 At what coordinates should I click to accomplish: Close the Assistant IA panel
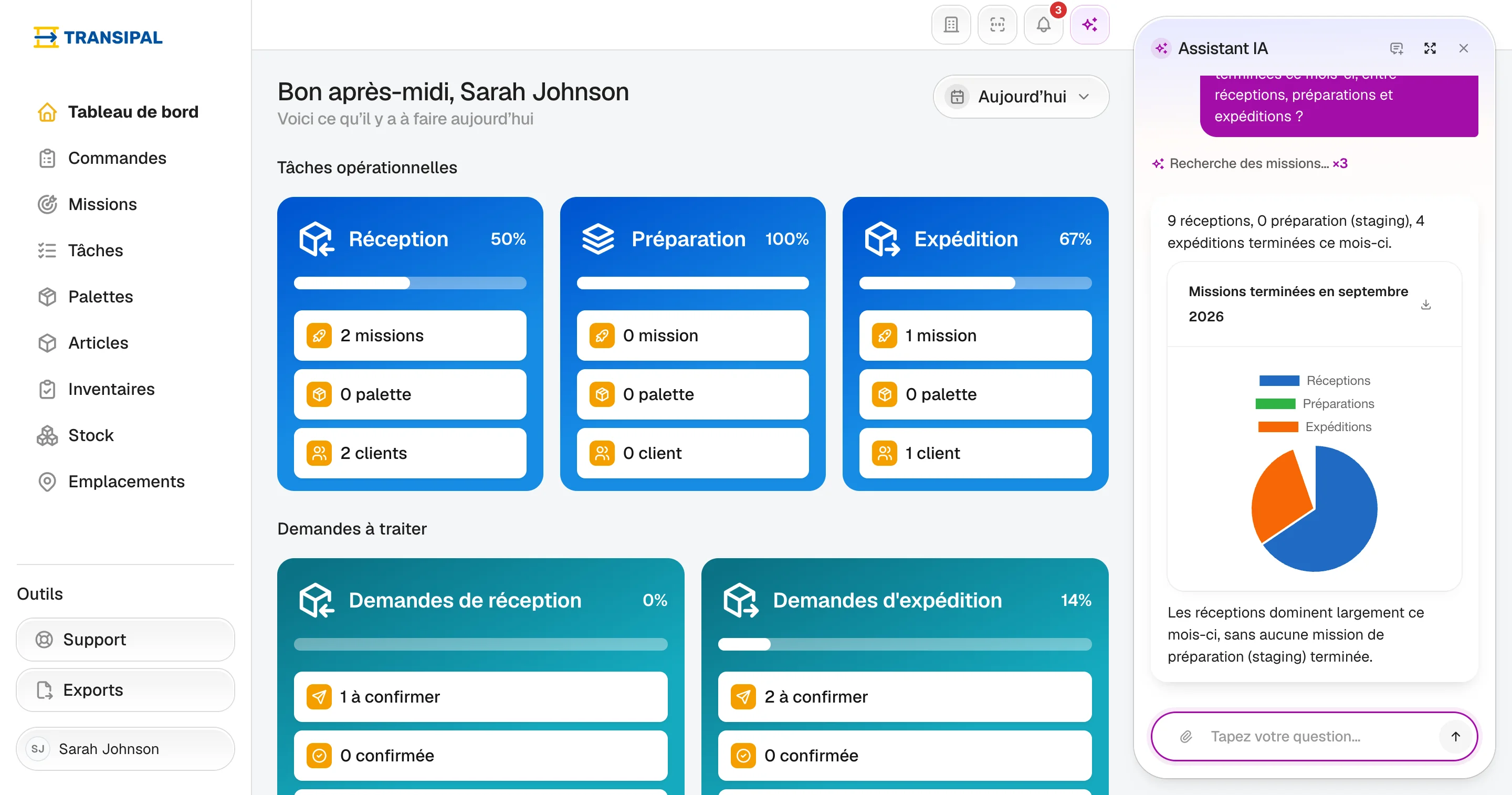point(1463,48)
